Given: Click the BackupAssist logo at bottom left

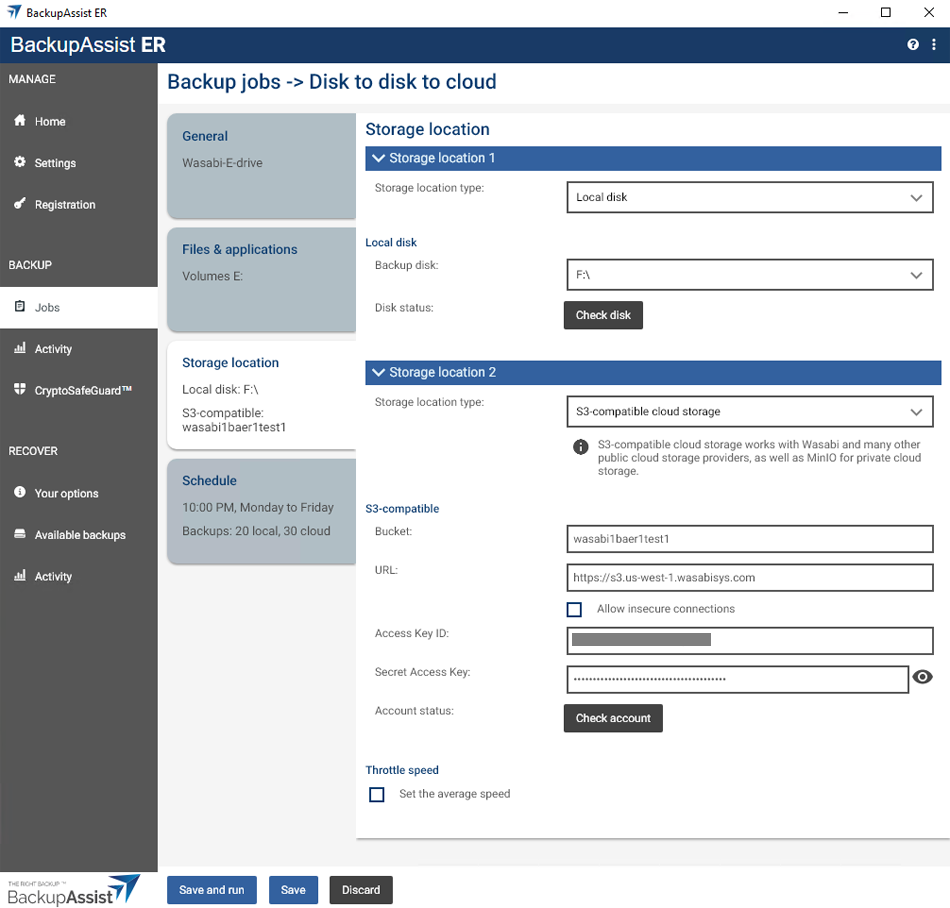Looking at the screenshot, I should (73, 890).
